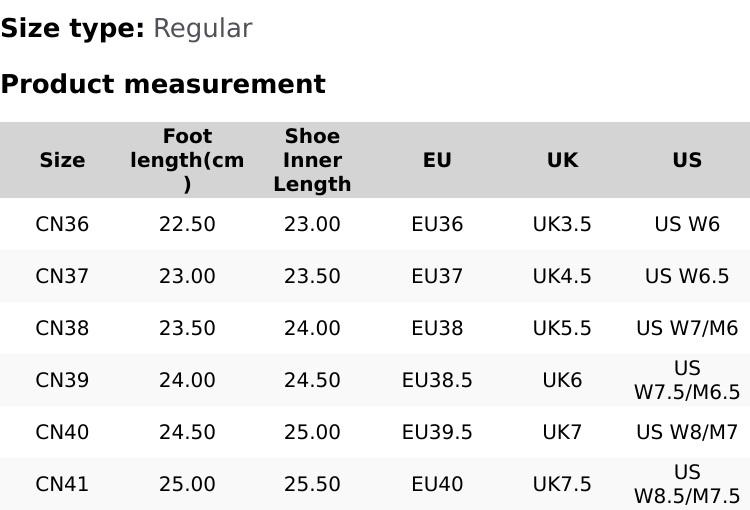Click the US W8/M7 cell
The height and width of the screenshot is (510, 750).
pyautogui.click(x=687, y=432)
